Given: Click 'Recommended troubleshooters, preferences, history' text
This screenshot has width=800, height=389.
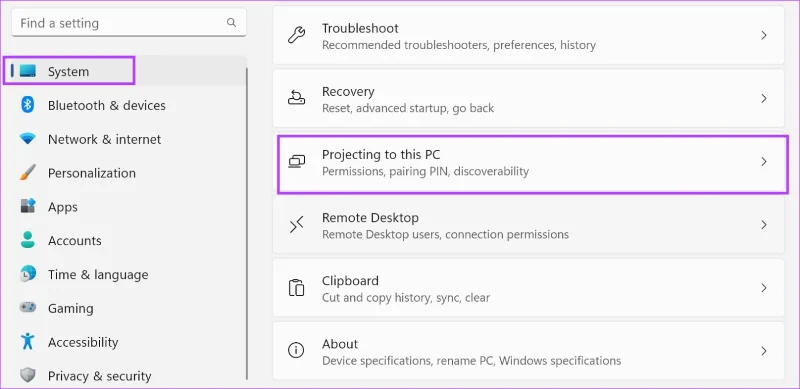Looking at the screenshot, I should click(459, 45).
